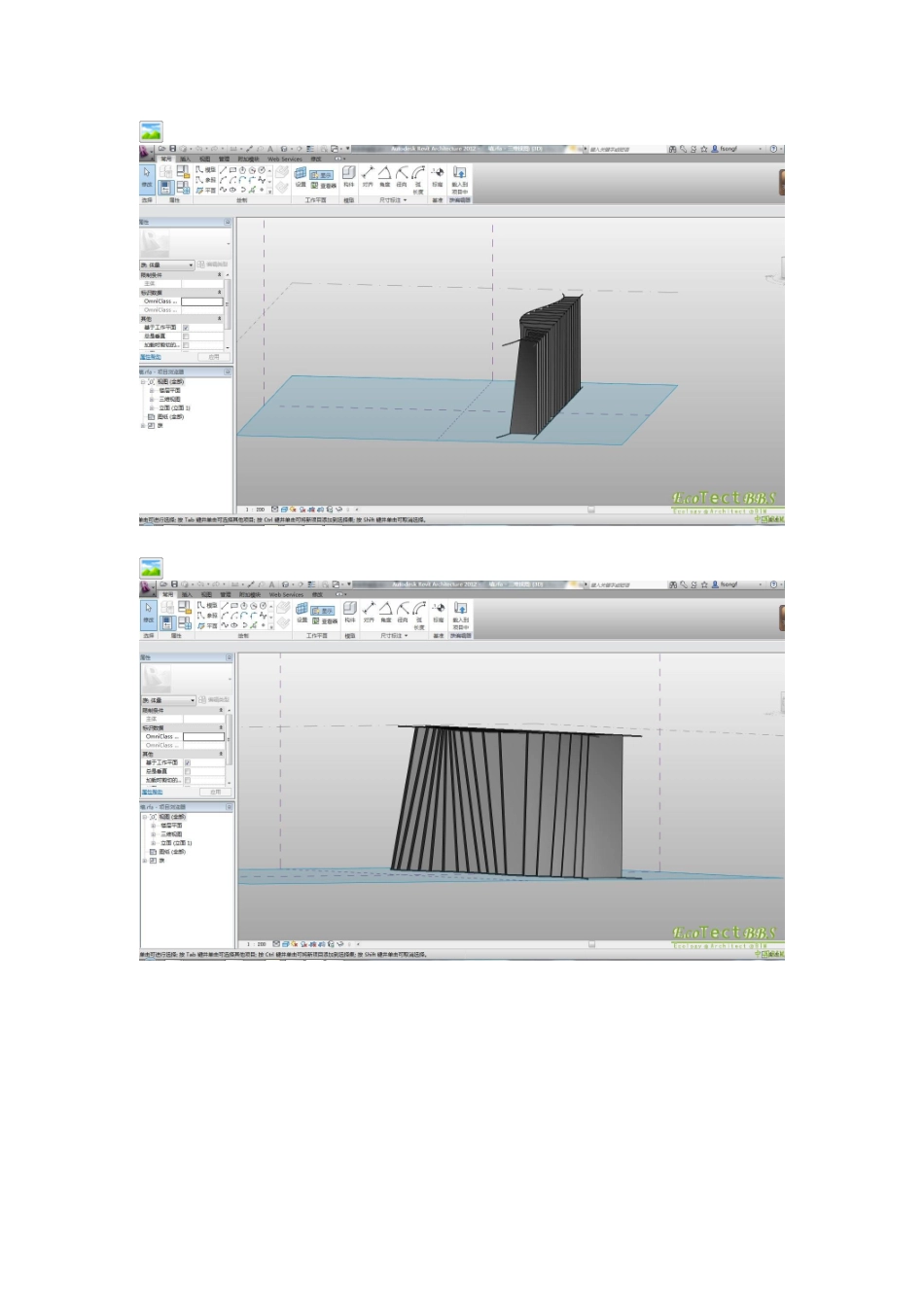This screenshot has width=924, height=1307.
Task: Expand 楼层平面 node in upper project browser
Action: coord(151,391)
